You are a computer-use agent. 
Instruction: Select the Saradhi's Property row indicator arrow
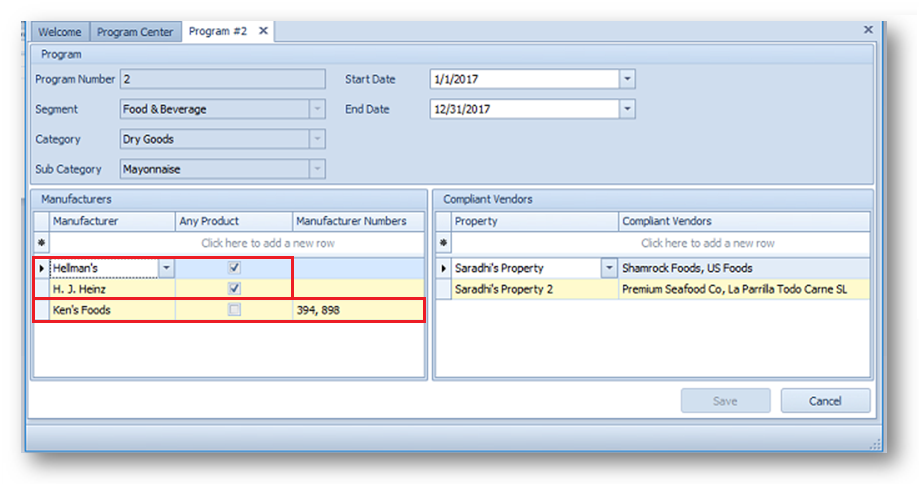(443, 268)
